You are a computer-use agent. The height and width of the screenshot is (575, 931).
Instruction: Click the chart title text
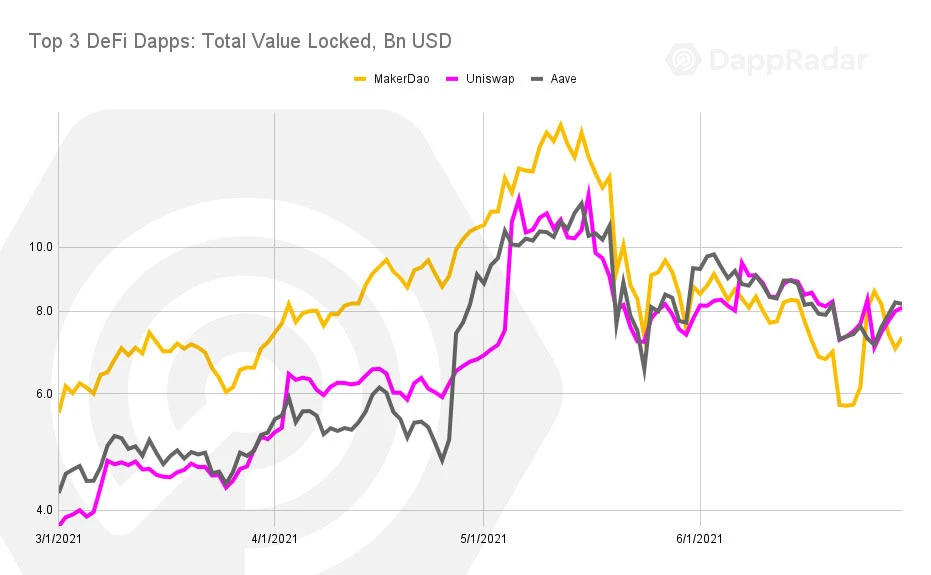(x=240, y=41)
